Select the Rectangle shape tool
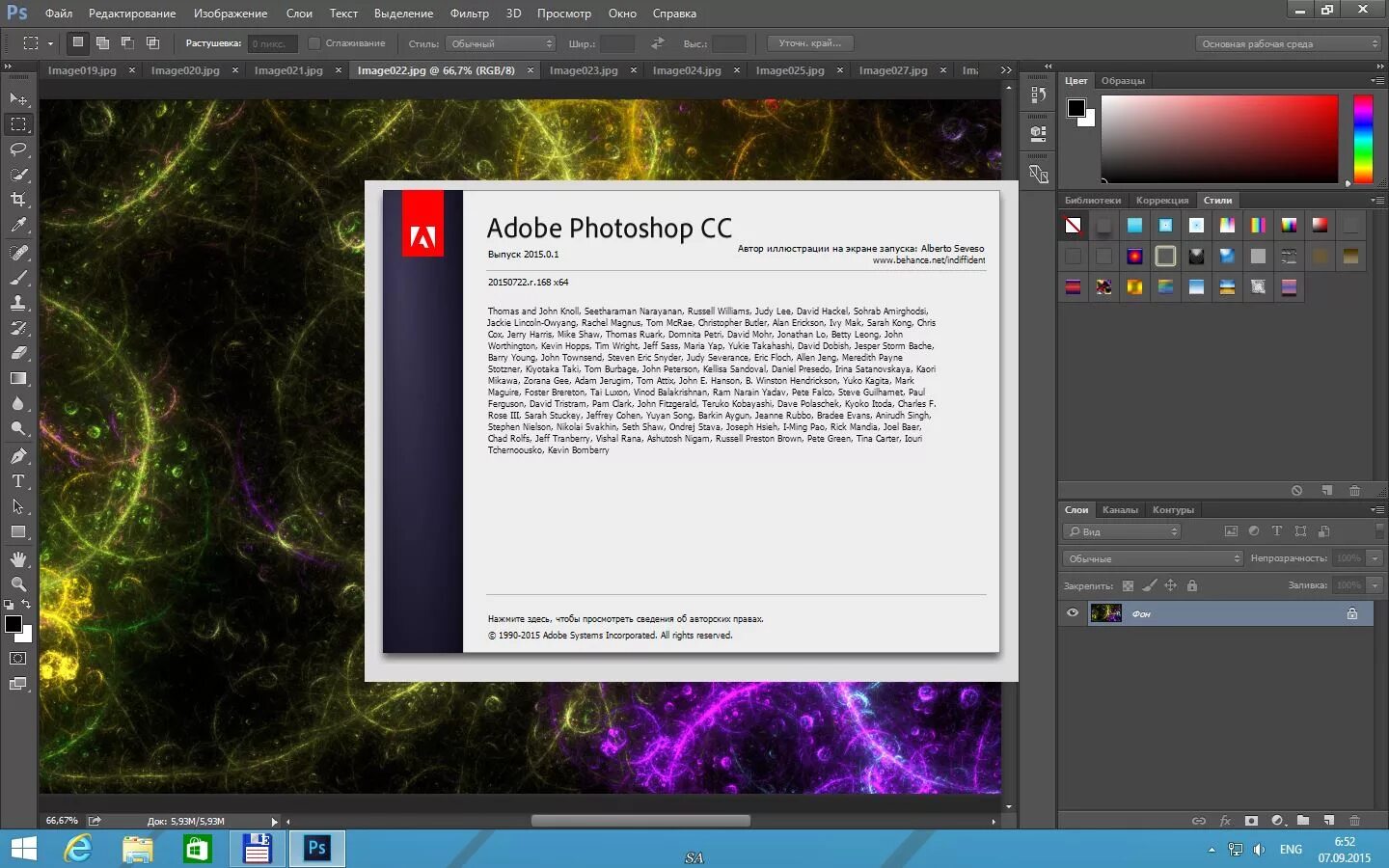The width and height of the screenshot is (1389, 868). pyautogui.click(x=18, y=531)
